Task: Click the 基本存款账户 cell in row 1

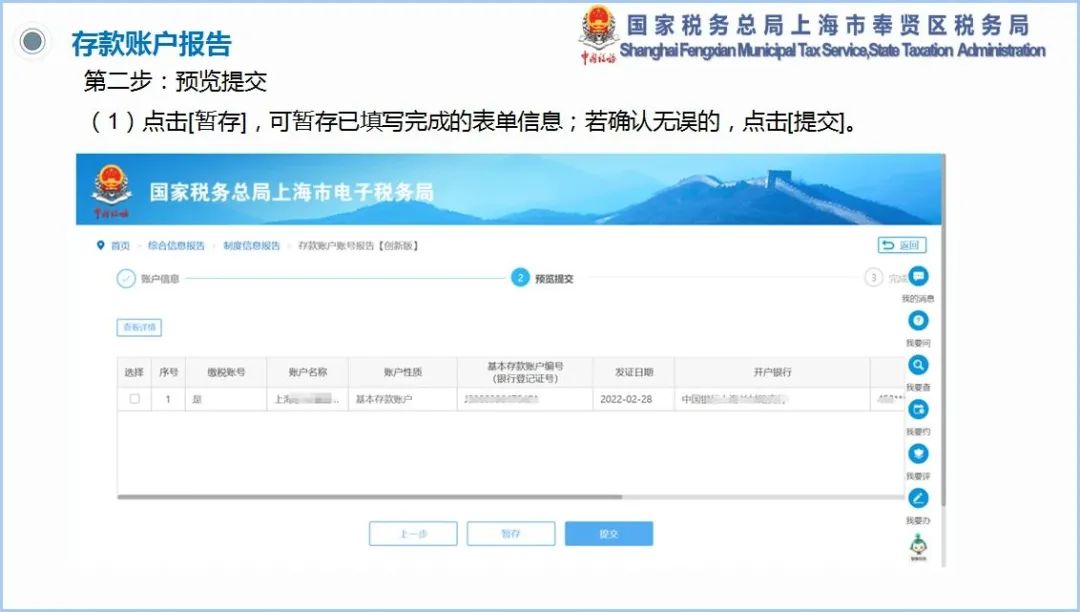Action: (x=403, y=399)
